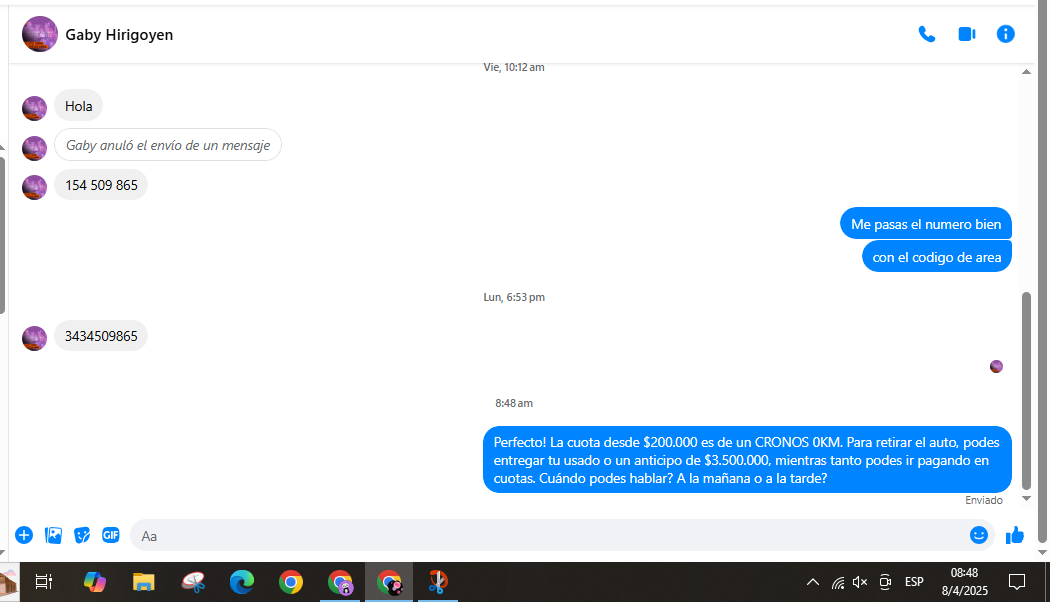The height and width of the screenshot is (602, 1050).
Task: Open conversation information panel
Action: (1005, 34)
